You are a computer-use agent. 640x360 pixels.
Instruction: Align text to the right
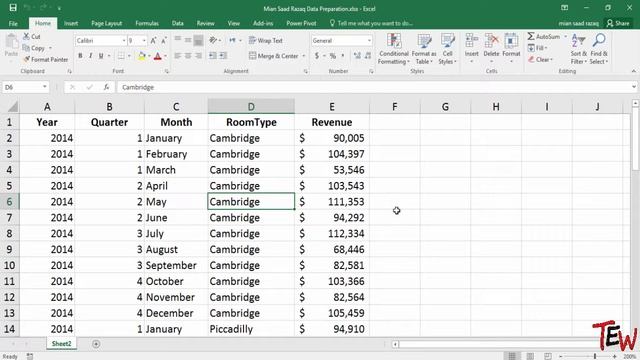point(198,56)
